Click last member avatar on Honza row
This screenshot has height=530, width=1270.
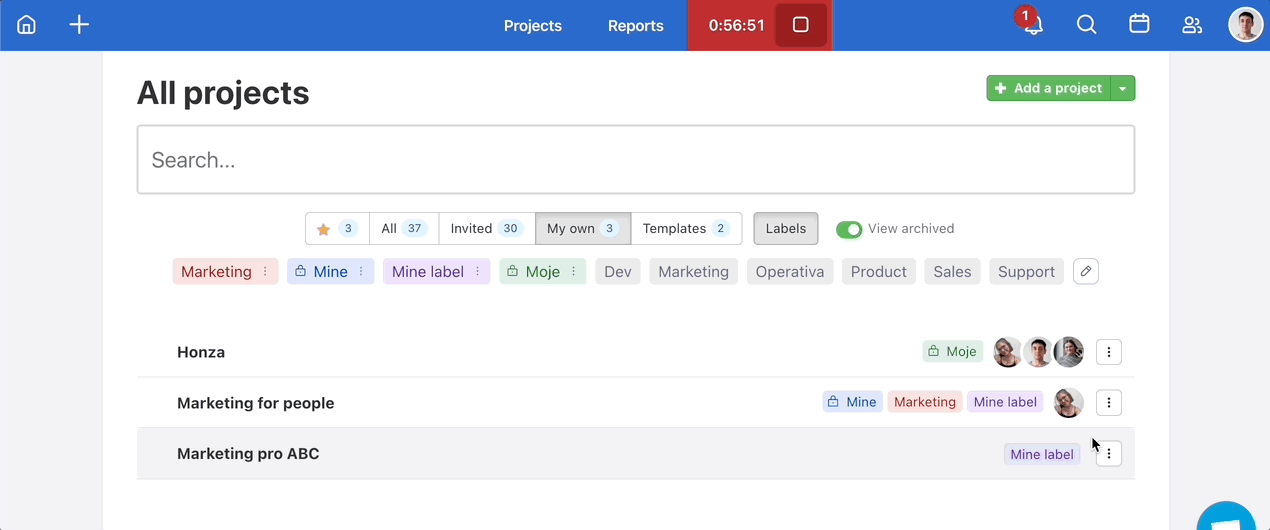(x=1069, y=352)
